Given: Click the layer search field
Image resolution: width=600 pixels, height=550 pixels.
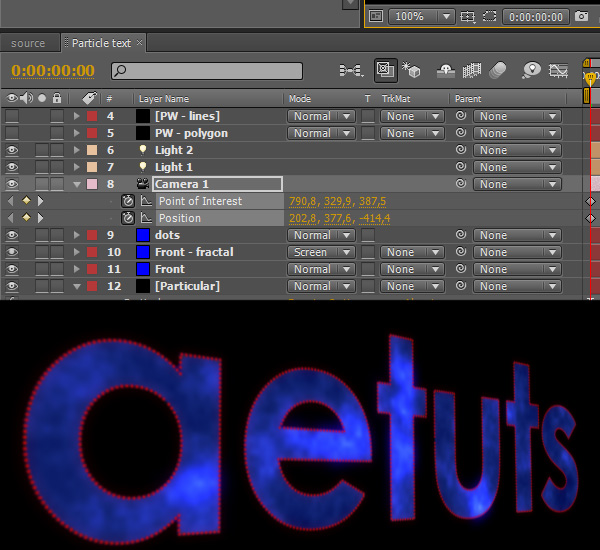Looking at the screenshot, I should click(x=207, y=71).
